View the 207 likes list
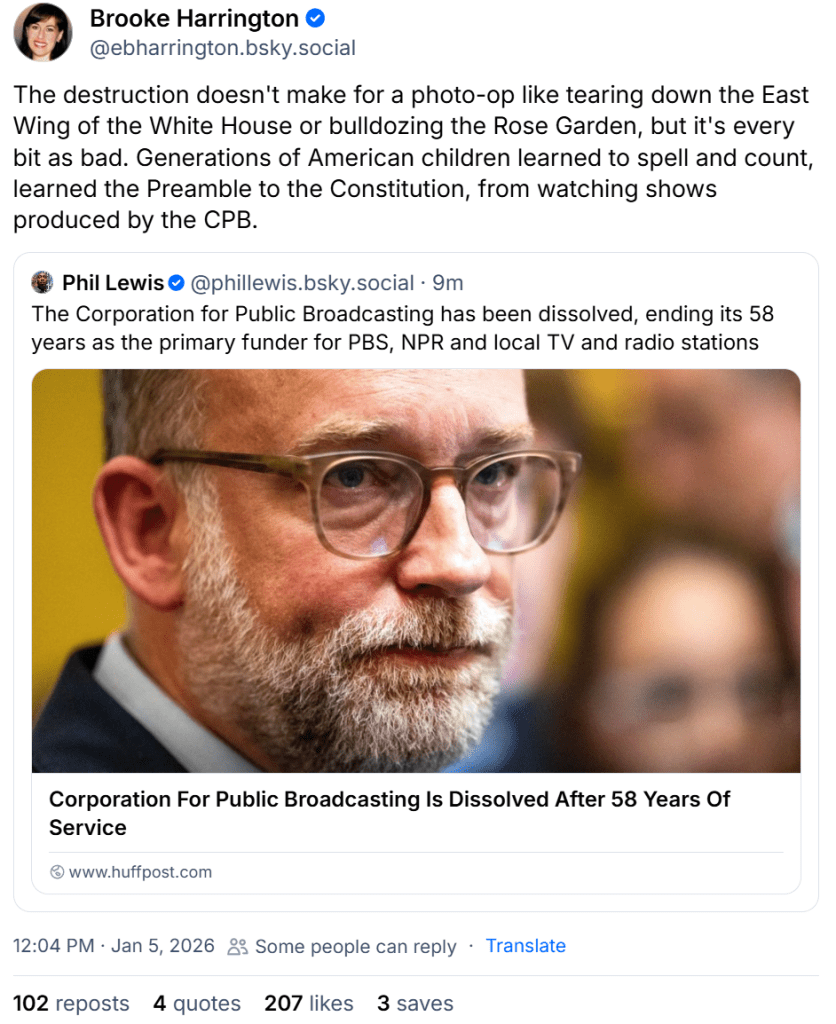Image resolution: width=836 pixels, height=1024 pixels. coord(309,1003)
